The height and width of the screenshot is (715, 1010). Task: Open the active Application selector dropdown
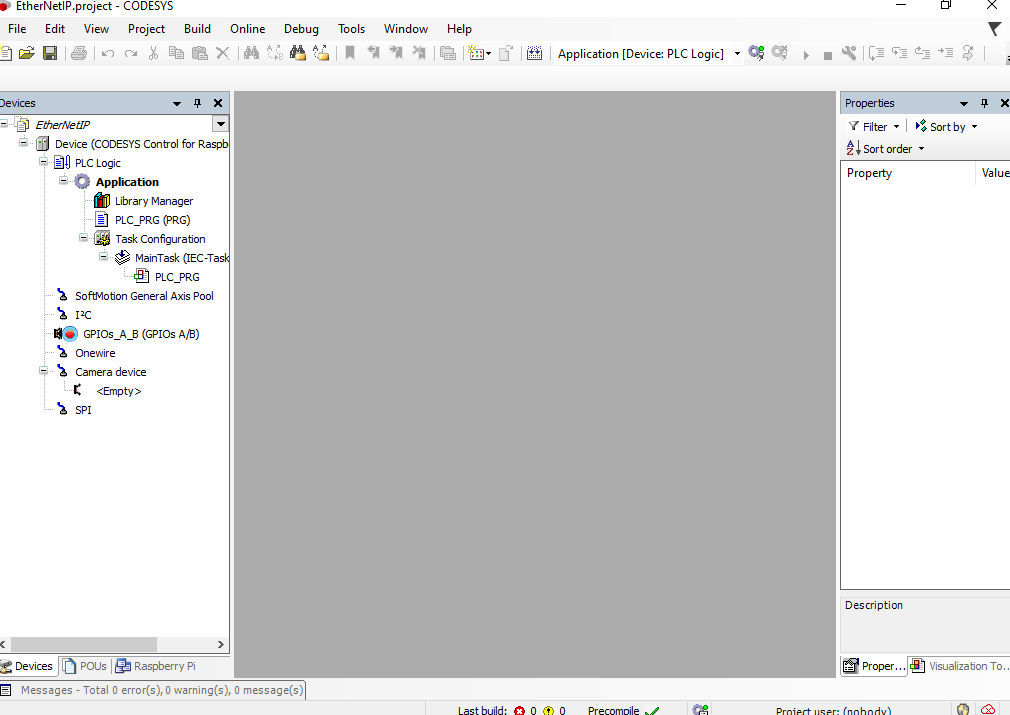[x=737, y=54]
